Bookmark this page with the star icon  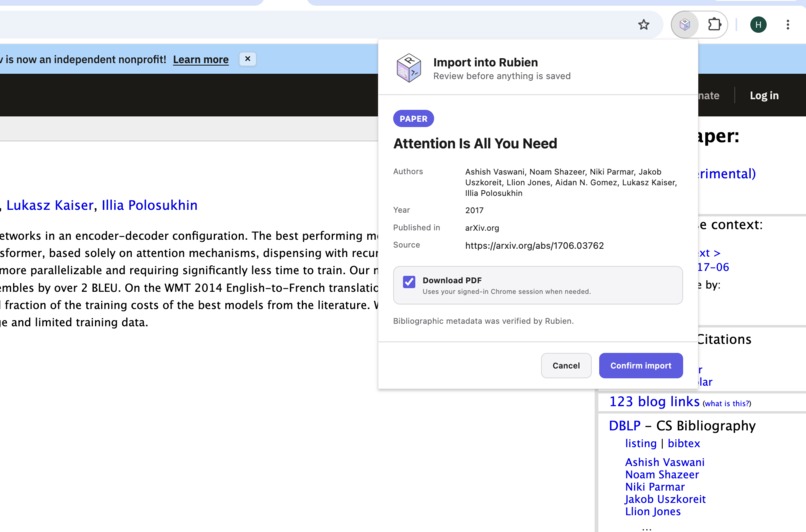pyautogui.click(x=644, y=24)
